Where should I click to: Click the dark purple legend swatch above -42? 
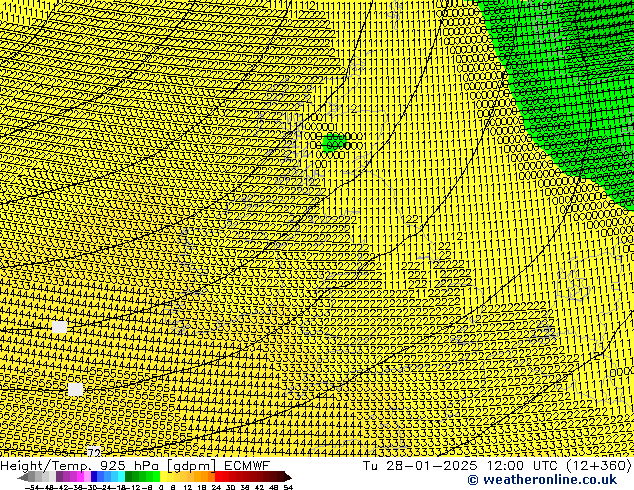59,477
